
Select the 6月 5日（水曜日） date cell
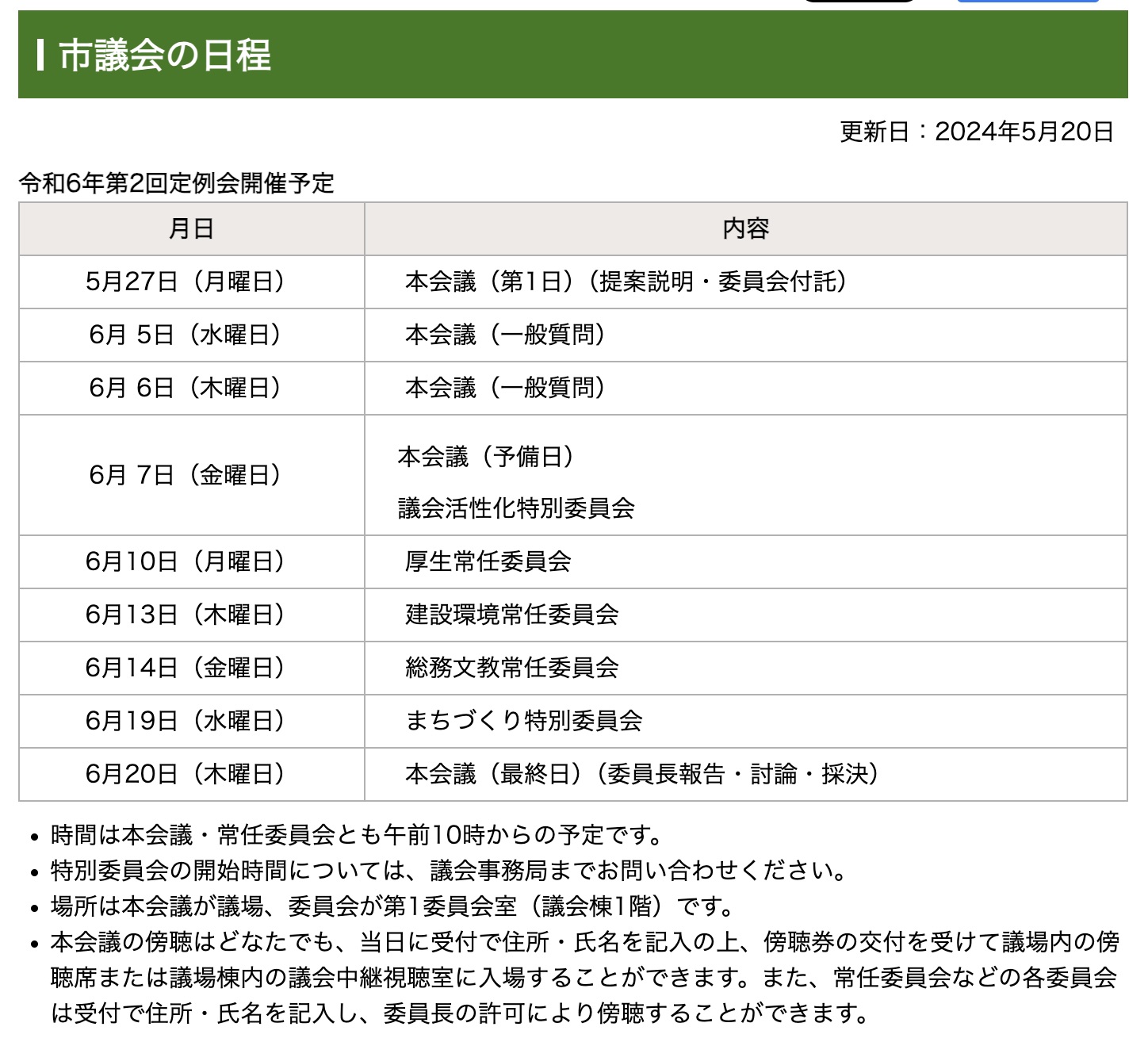tap(192, 335)
